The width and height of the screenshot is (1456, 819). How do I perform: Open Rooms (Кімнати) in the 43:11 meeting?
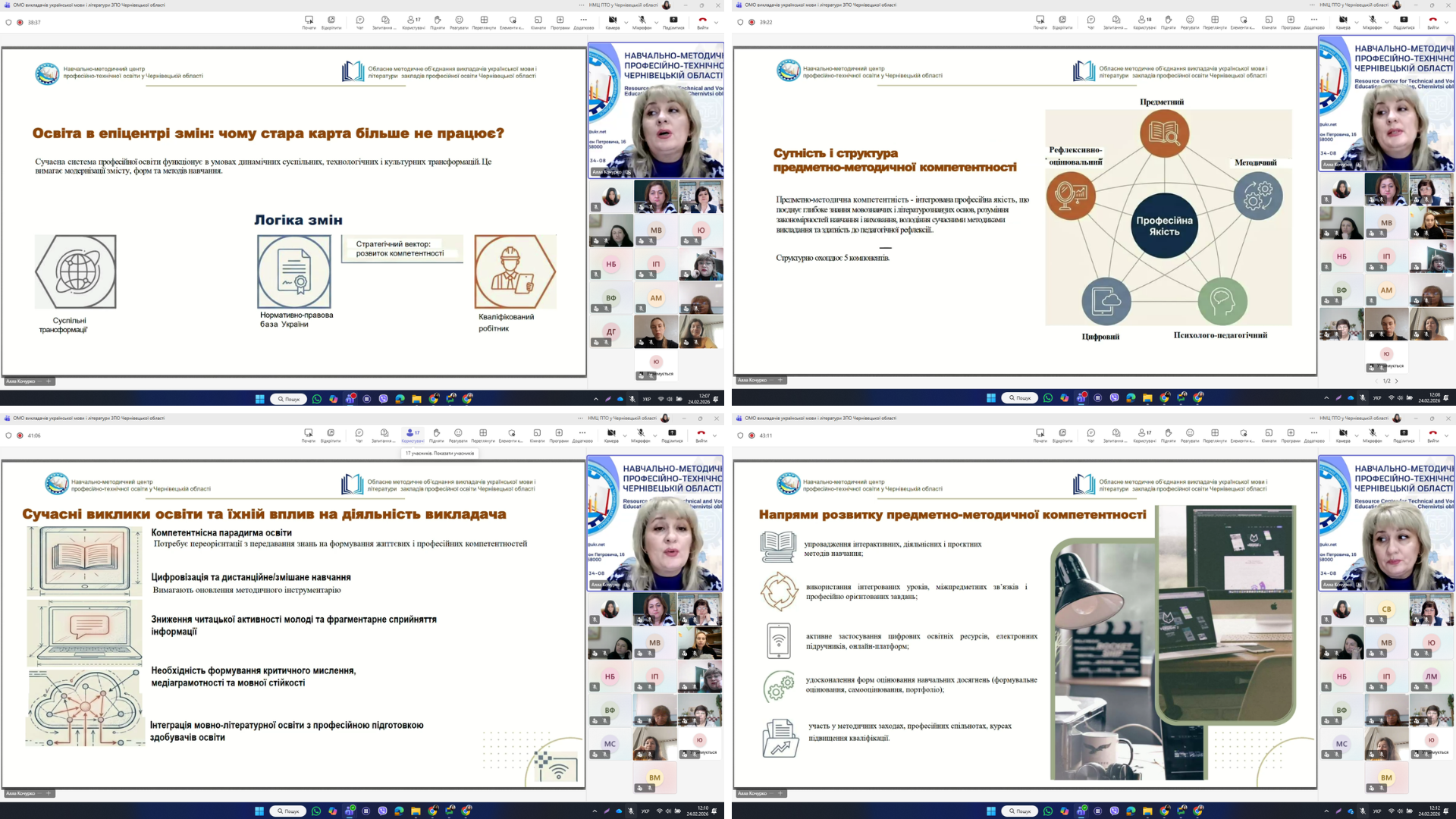(1269, 435)
